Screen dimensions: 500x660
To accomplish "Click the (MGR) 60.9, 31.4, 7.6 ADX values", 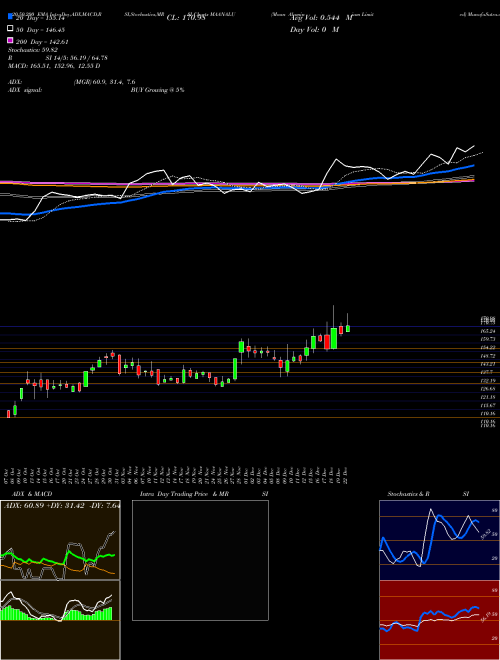I will (x=104, y=82).
